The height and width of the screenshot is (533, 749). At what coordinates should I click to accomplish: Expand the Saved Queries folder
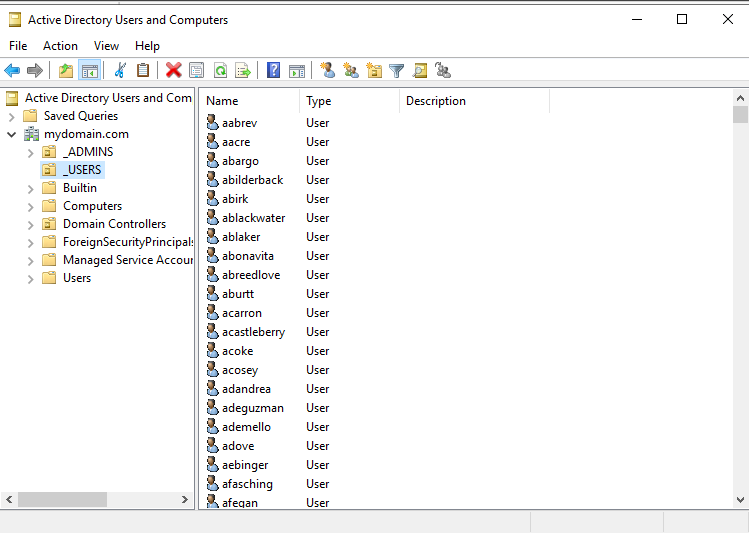click(12, 117)
